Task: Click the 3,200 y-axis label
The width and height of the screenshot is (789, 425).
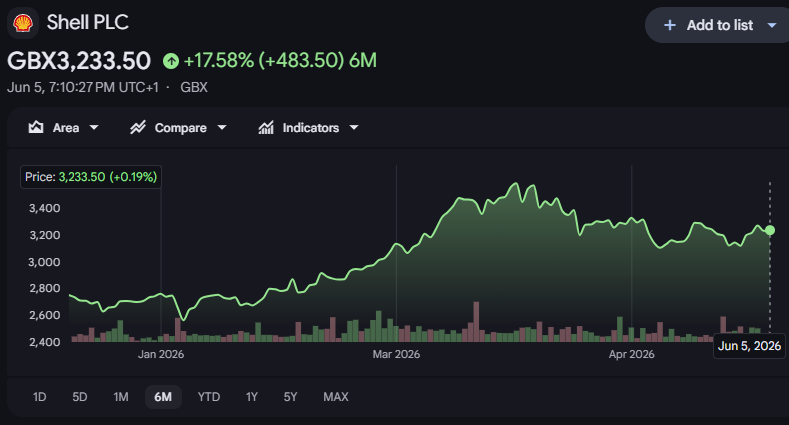Action: point(44,235)
